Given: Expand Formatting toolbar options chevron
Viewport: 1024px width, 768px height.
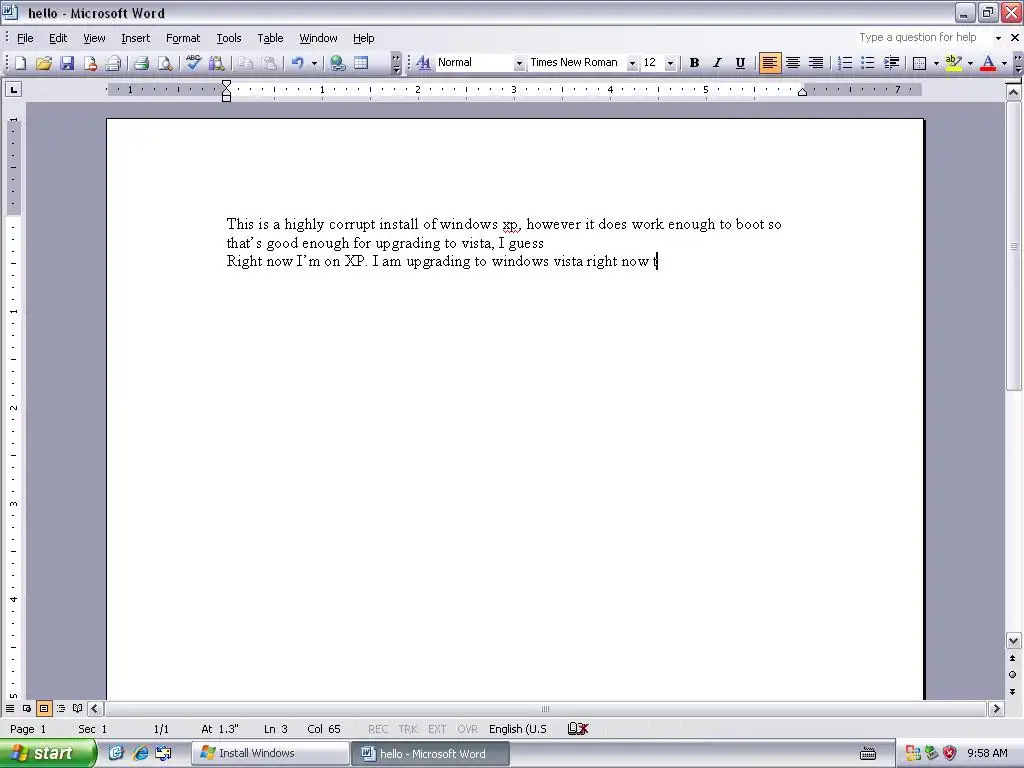Looking at the screenshot, I should 1017,63.
